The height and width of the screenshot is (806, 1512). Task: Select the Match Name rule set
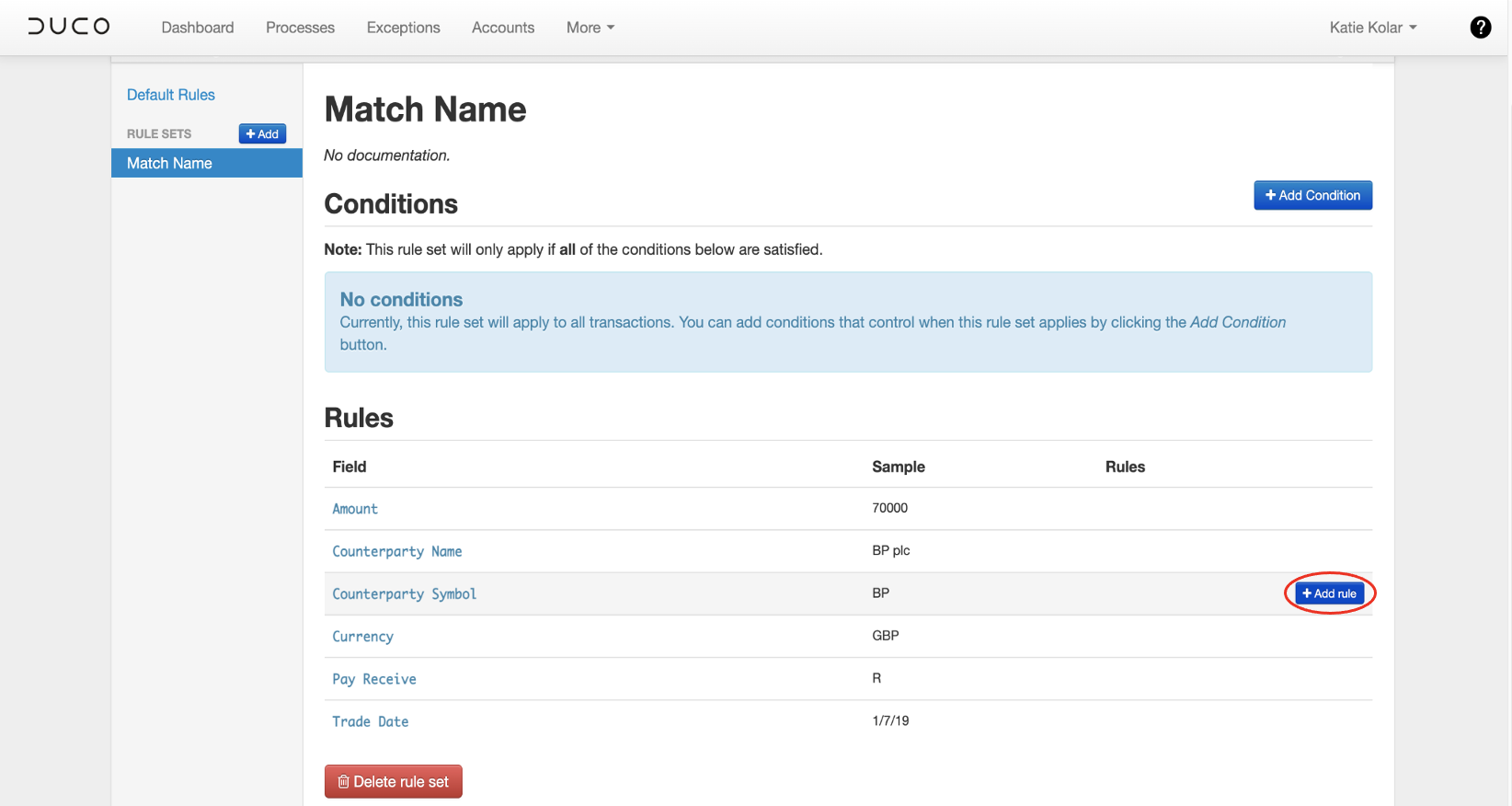click(x=207, y=163)
